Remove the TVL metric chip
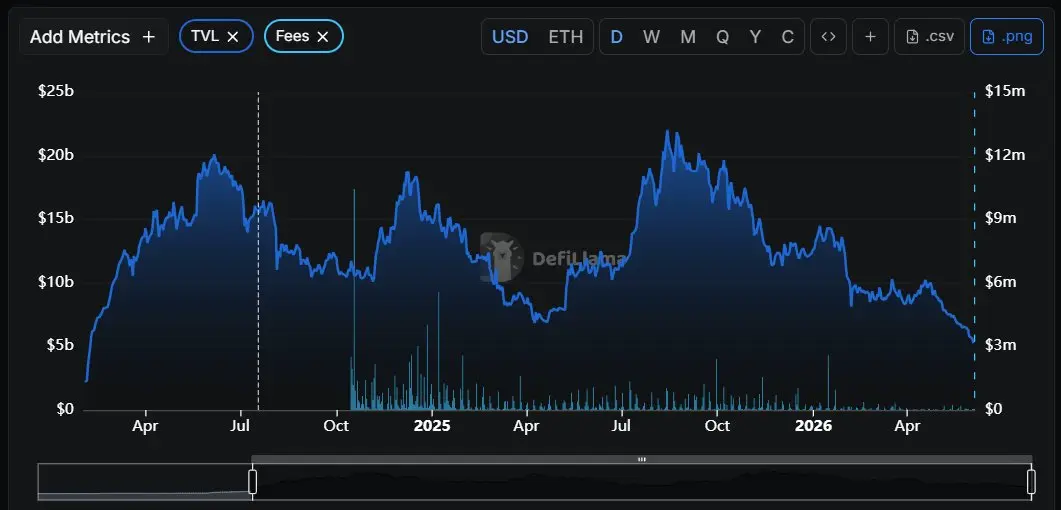Viewport: 1061px width, 510px height. pos(233,37)
